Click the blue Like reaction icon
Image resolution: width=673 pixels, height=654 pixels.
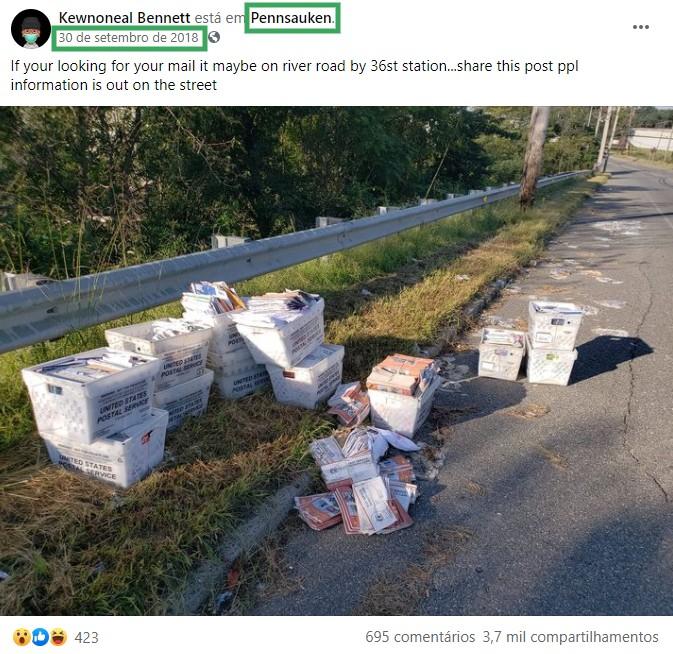click(40, 637)
